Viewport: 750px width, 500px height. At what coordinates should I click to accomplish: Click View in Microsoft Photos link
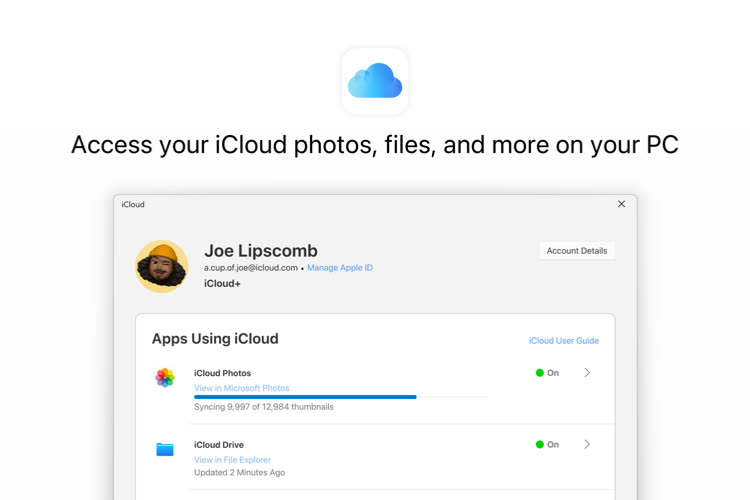[x=242, y=388]
